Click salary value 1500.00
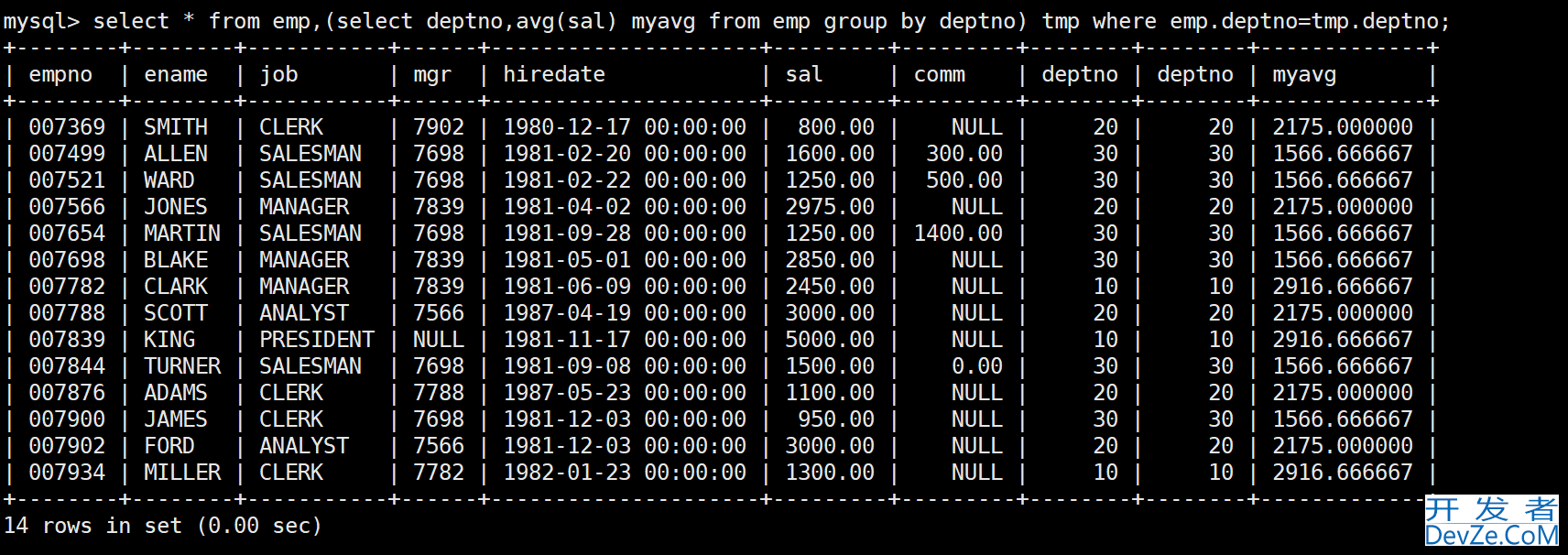 pyautogui.click(x=830, y=366)
